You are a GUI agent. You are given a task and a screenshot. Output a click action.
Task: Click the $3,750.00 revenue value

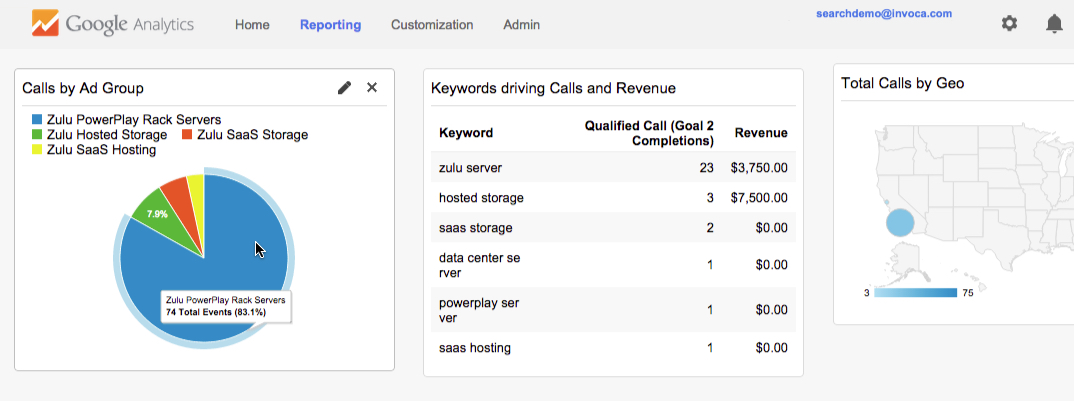coord(758,168)
